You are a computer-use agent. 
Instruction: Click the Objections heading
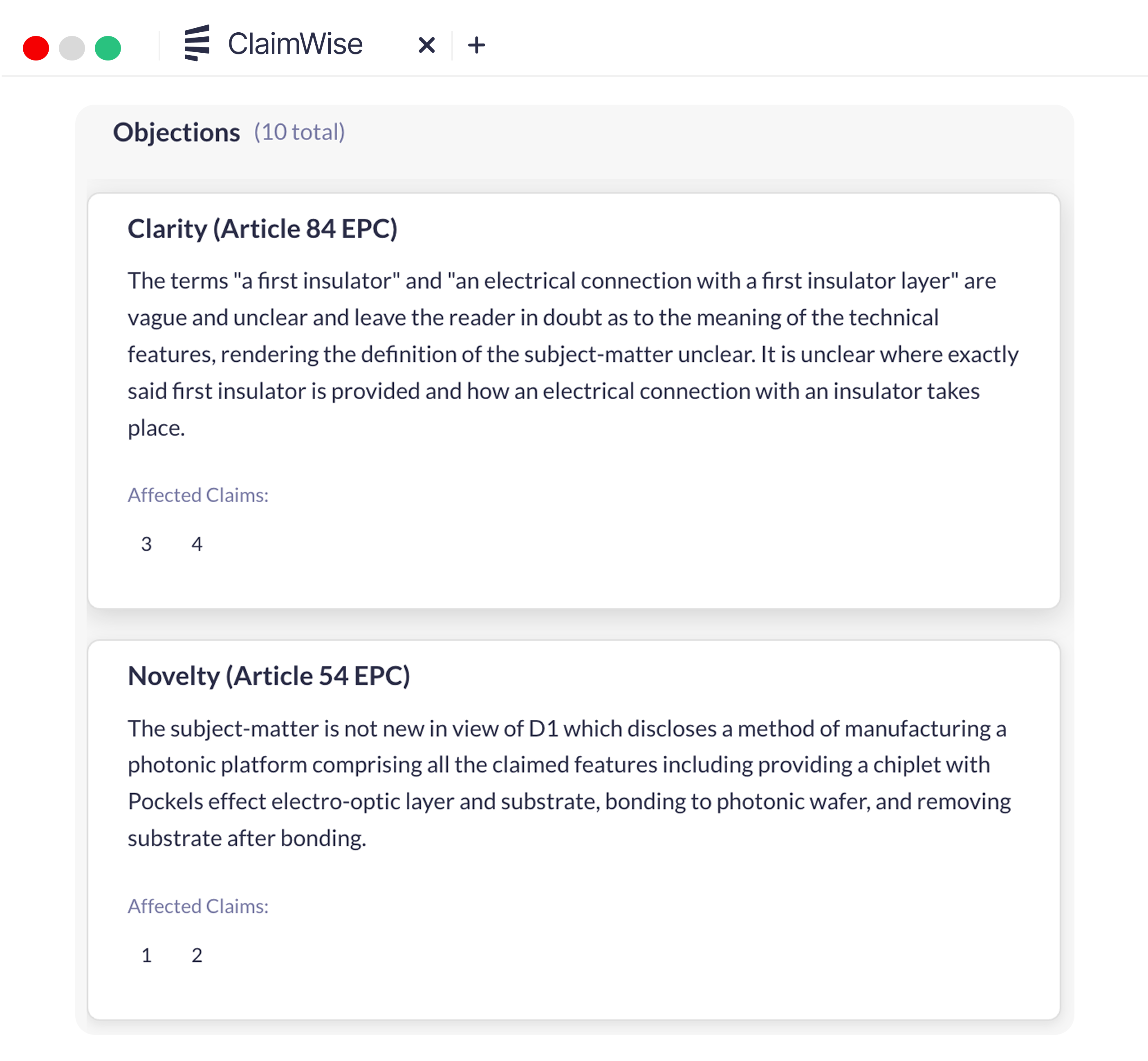[x=176, y=132]
